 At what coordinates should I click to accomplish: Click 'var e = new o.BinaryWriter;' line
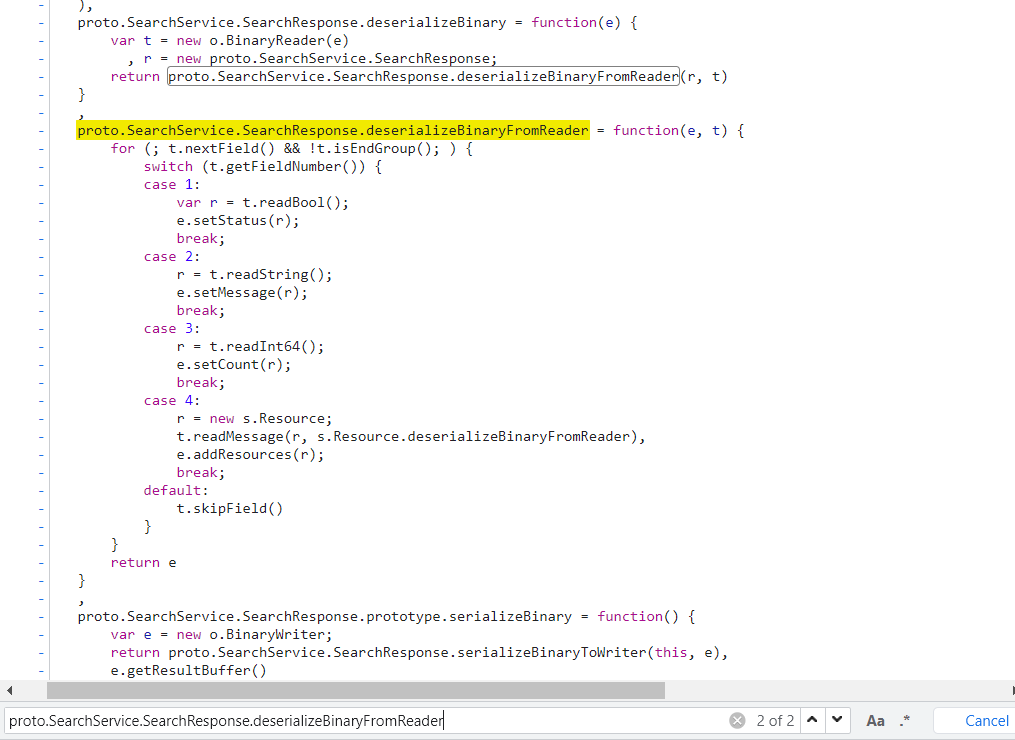pyautogui.click(x=221, y=634)
